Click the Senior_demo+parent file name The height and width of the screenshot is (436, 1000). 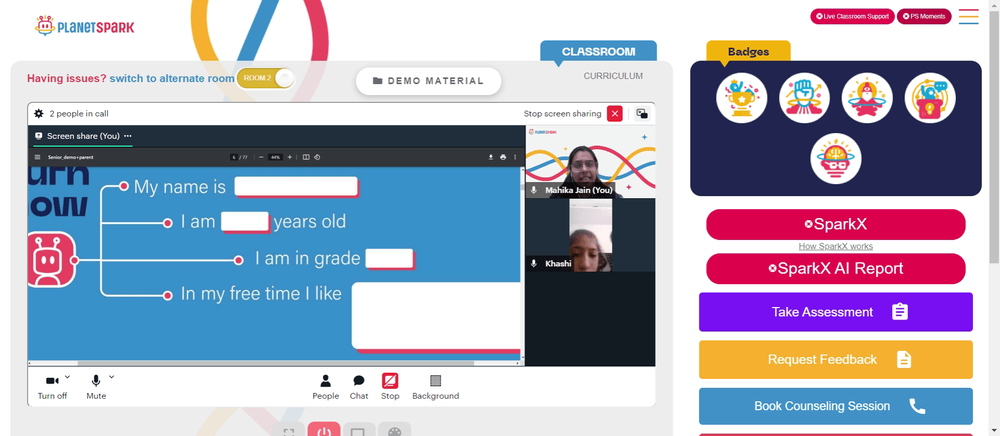71,157
